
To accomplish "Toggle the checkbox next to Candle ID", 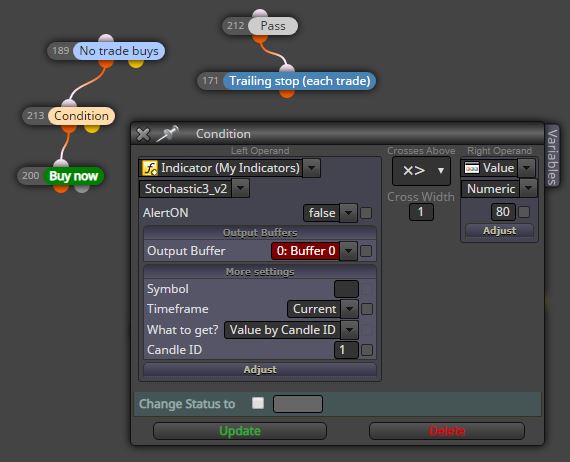I will [x=367, y=350].
